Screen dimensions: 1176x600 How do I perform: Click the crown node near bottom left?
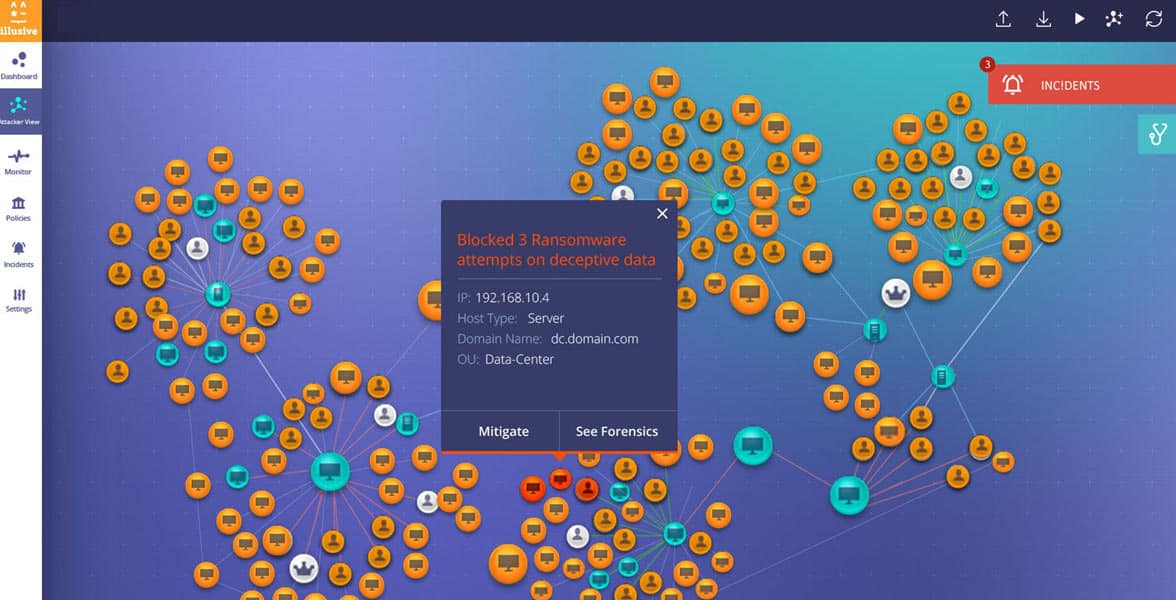304,568
